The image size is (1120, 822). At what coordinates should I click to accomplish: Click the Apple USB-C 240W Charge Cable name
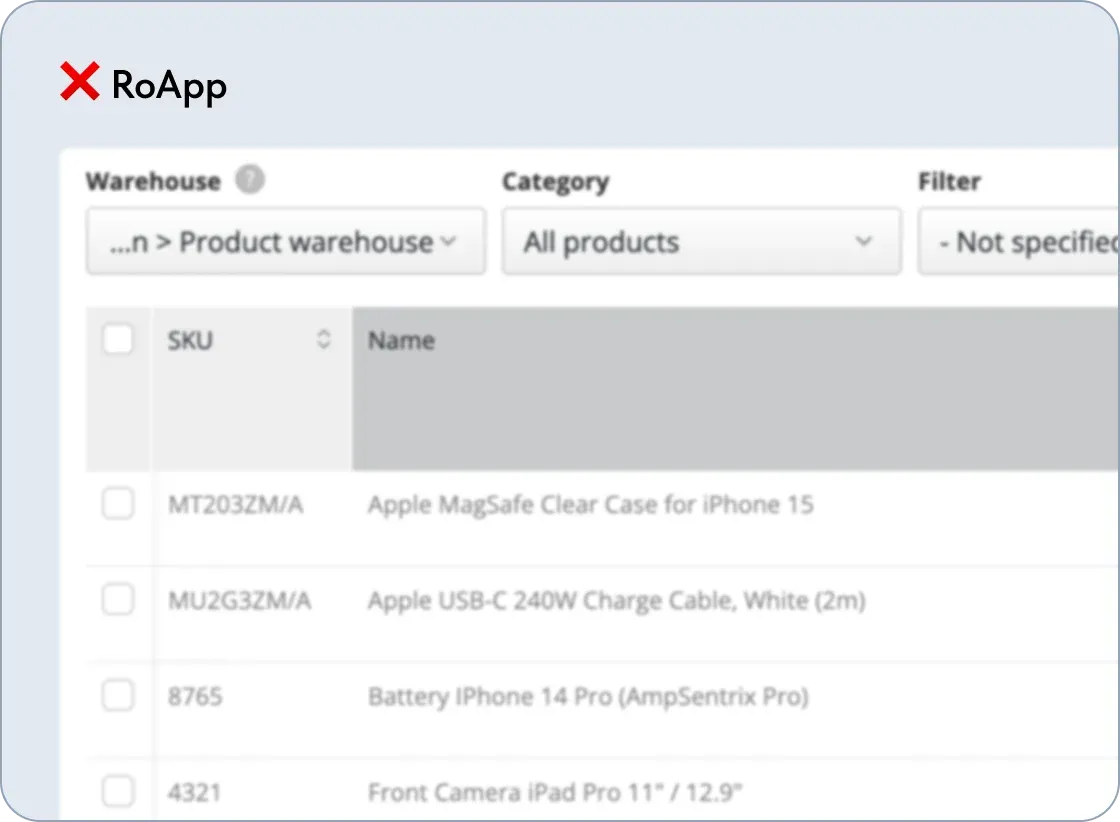pos(617,599)
